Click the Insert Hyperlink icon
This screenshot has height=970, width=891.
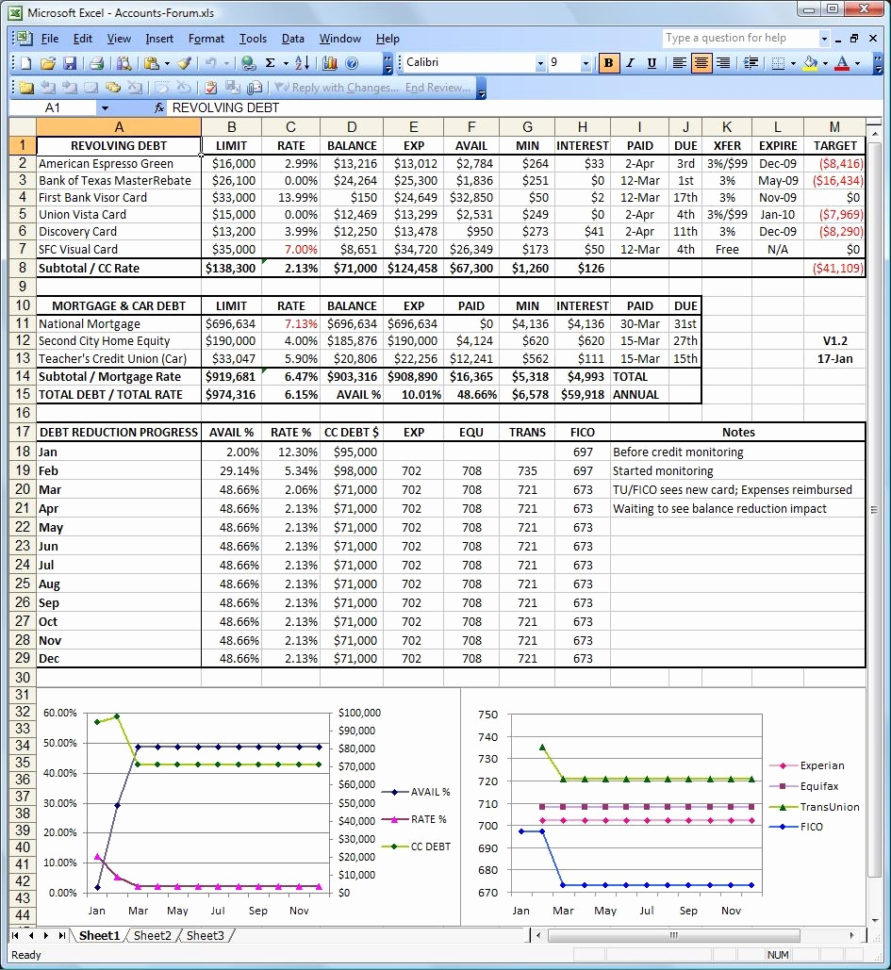click(x=246, y=62)
